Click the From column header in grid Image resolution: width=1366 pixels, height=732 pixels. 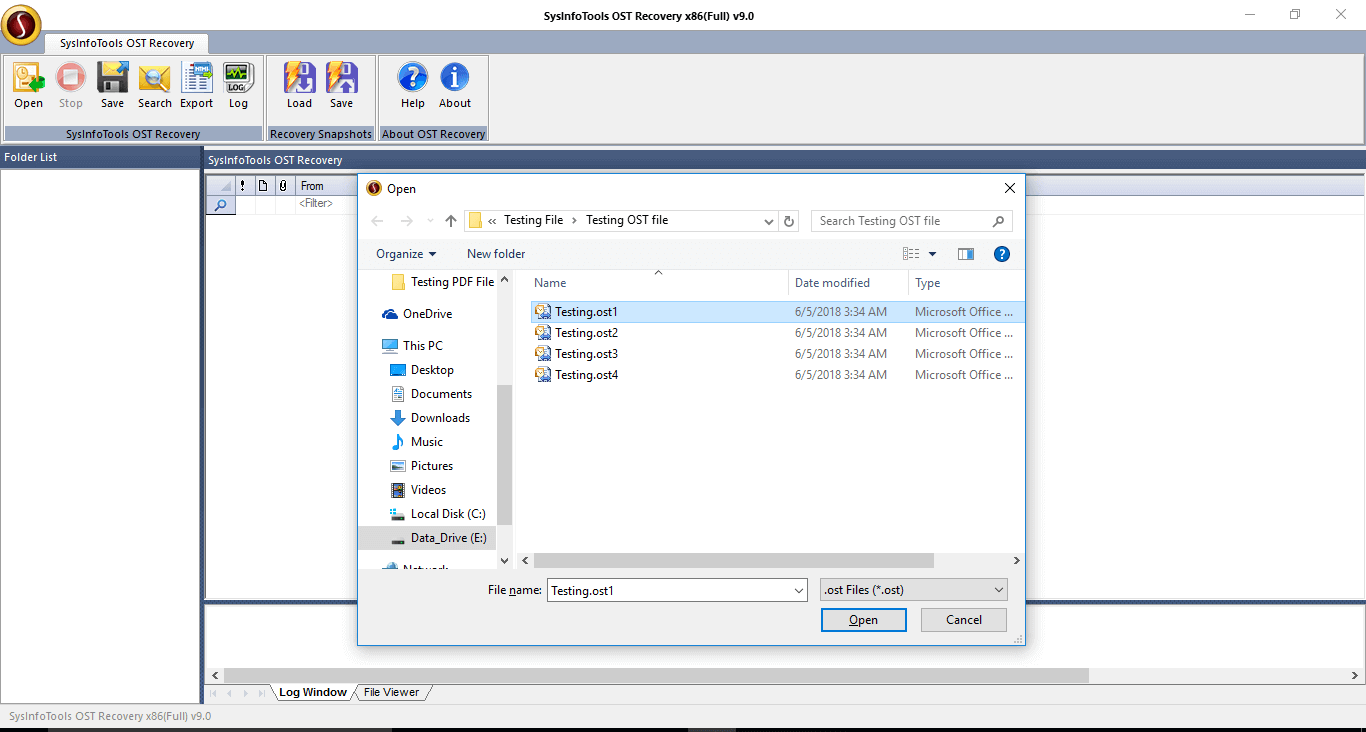coord(327,185)
